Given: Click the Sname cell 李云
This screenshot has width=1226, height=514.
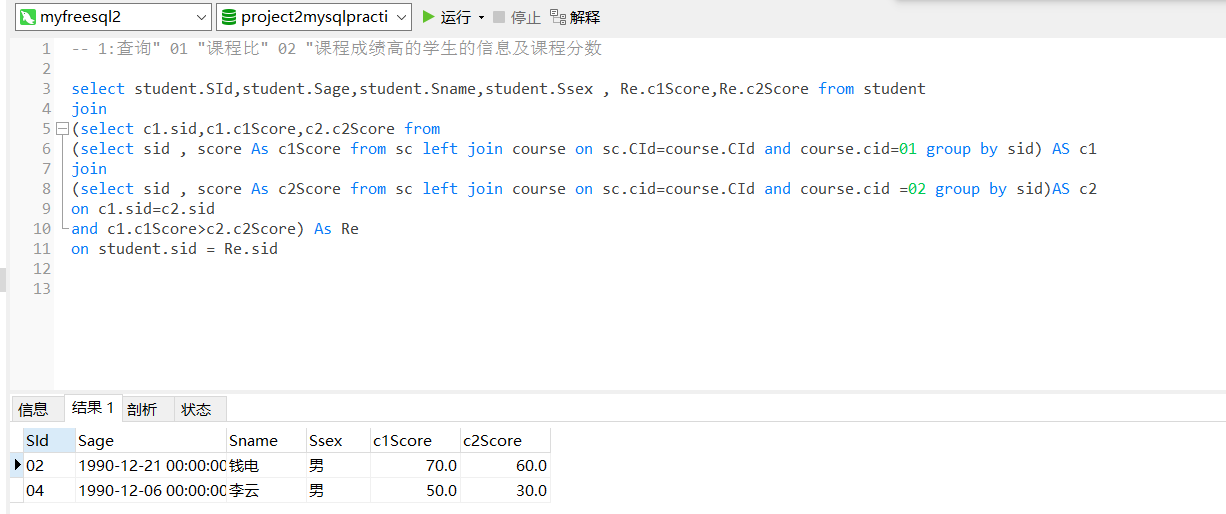Looking at the screenshot, I should click(266, 490).
